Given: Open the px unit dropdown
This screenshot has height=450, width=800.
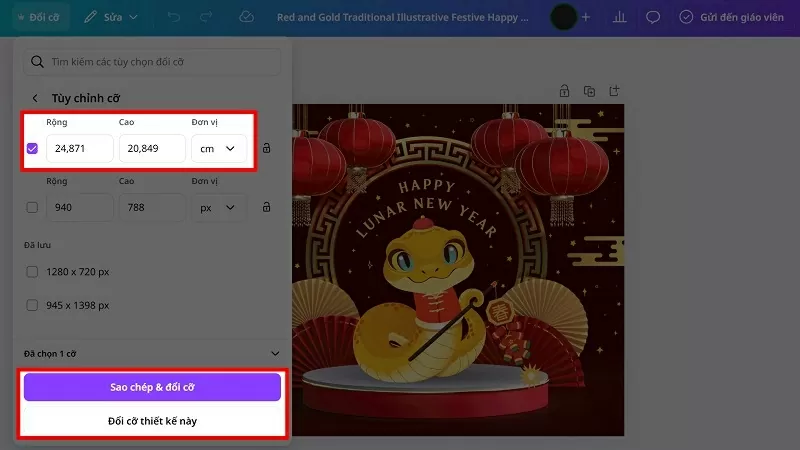Looking at the screenshot, I should (219, 208).
